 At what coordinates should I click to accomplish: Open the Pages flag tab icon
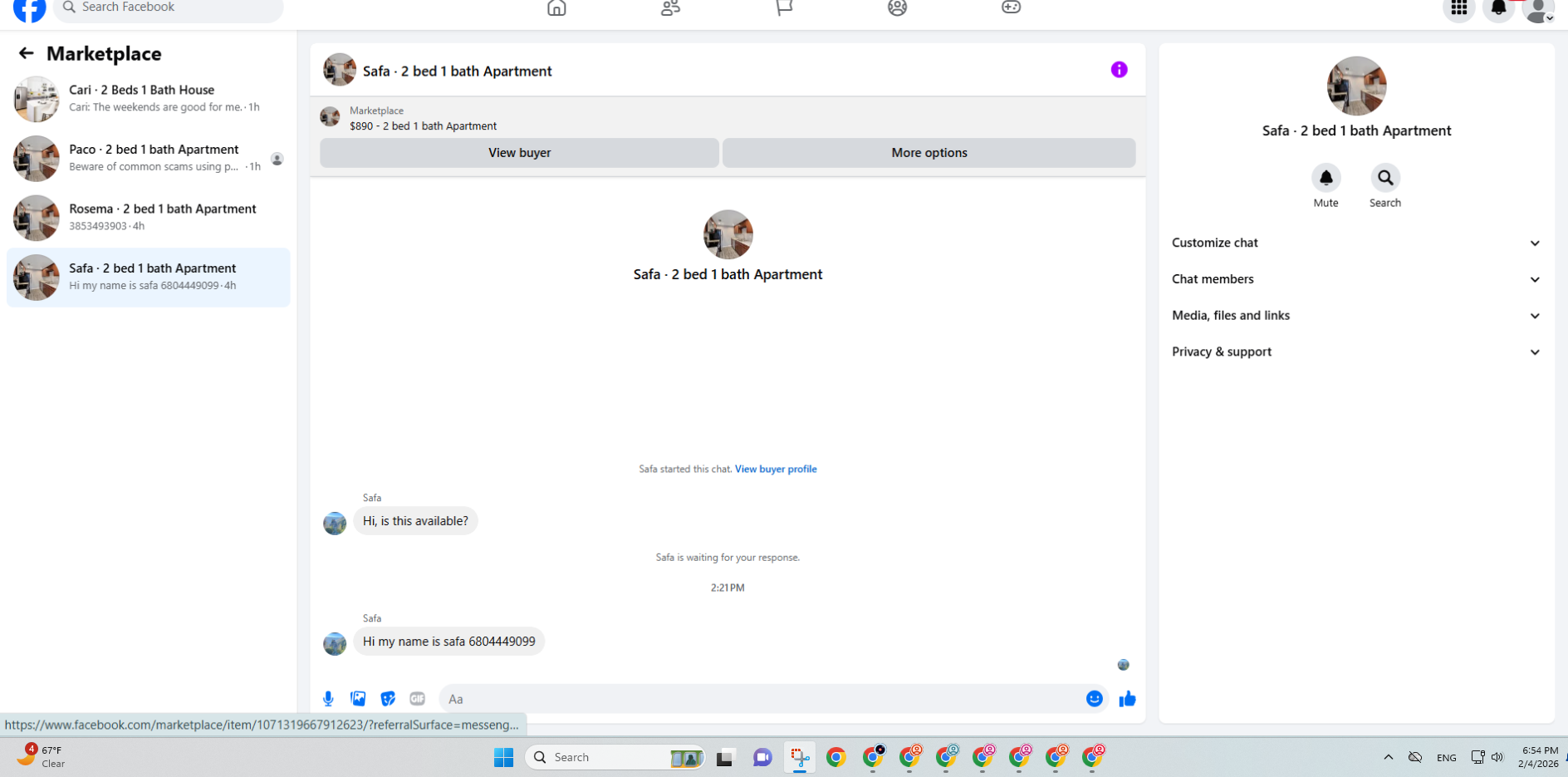784,8
